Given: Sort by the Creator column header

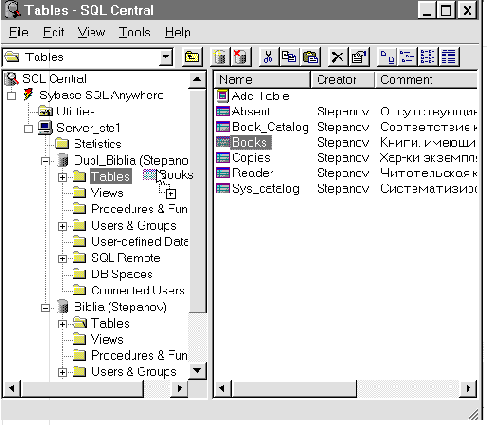Looking at the screenshot, I should pyautogui.click(x=342, y=80).
